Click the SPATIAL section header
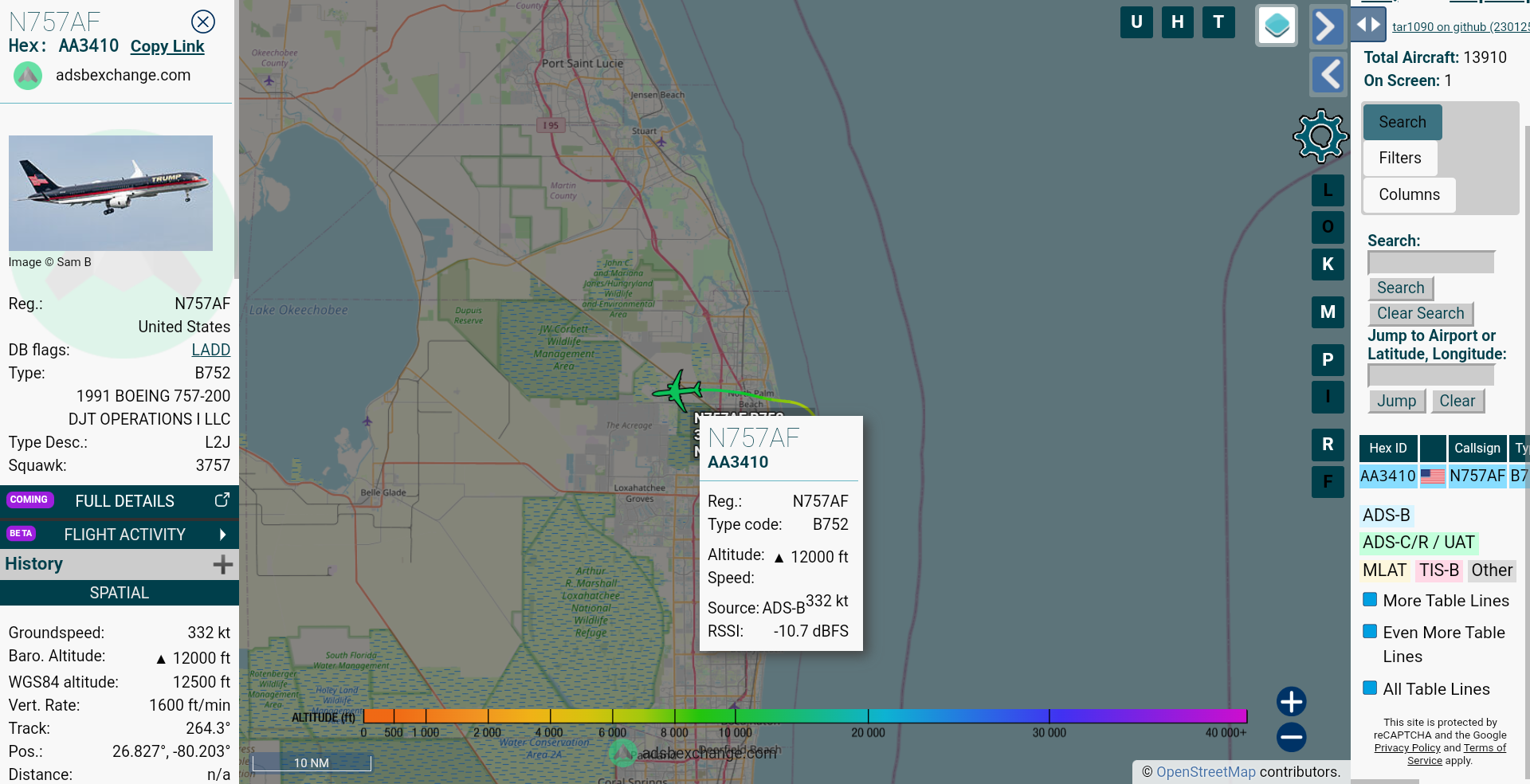Viewport: 1530px width, 784px height. (x=120, y=593)
